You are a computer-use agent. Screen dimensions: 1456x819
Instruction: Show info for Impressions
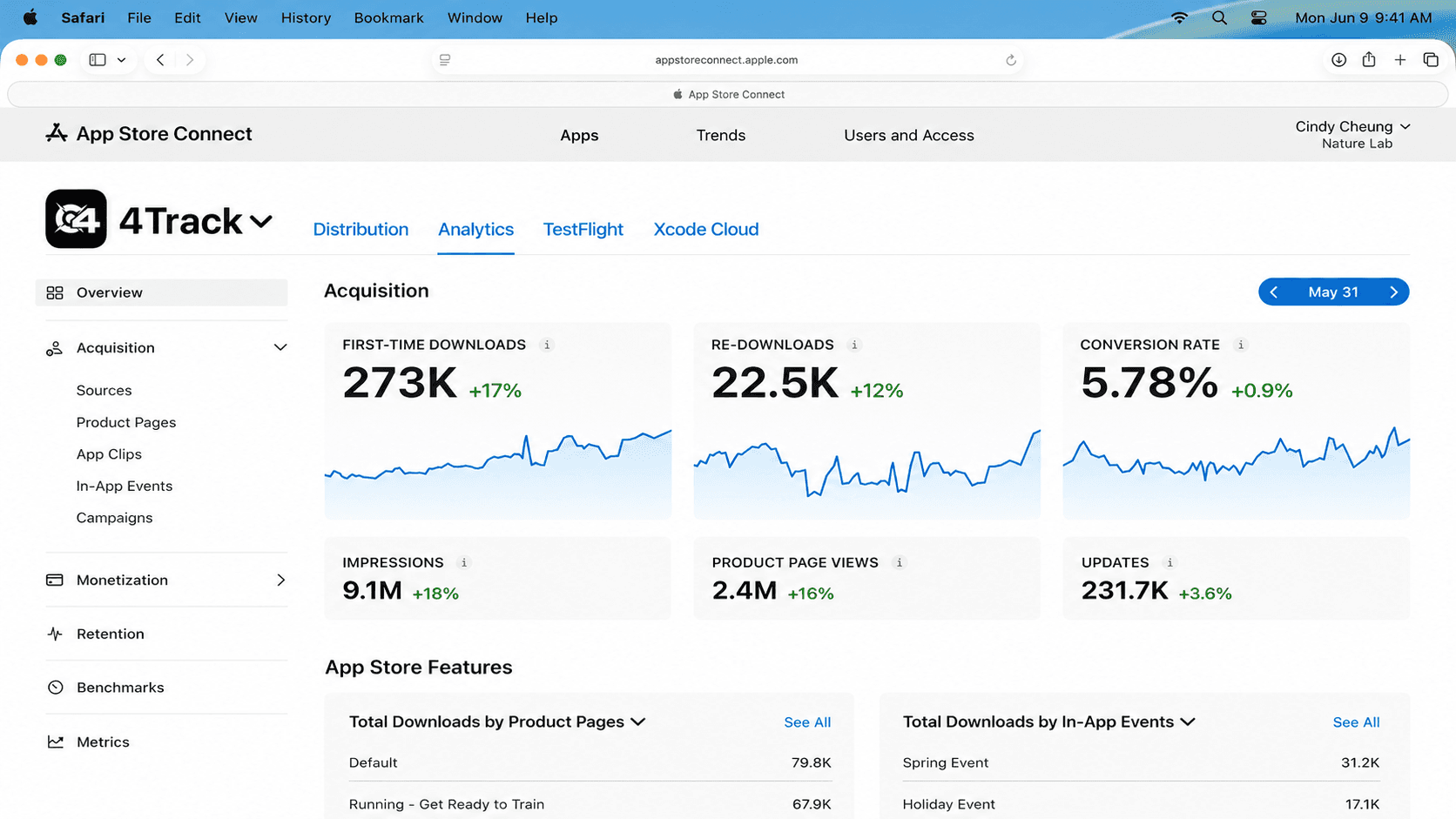(464, 562)
